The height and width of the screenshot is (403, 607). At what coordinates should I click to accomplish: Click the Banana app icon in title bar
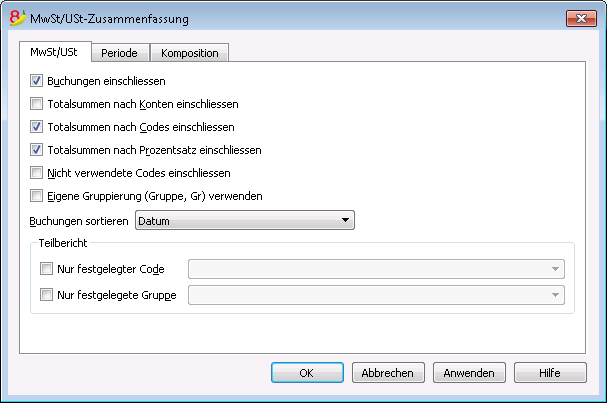[x=17, y=18]
